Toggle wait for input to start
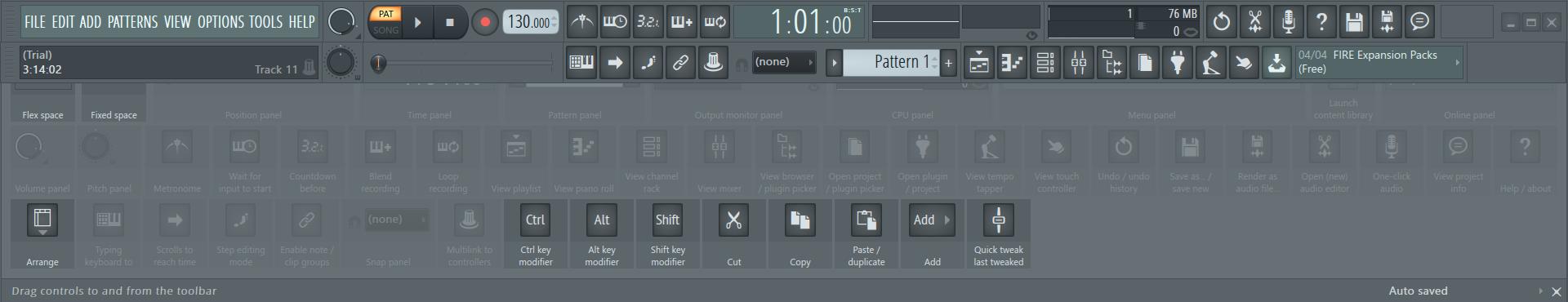 click(615, 22)
